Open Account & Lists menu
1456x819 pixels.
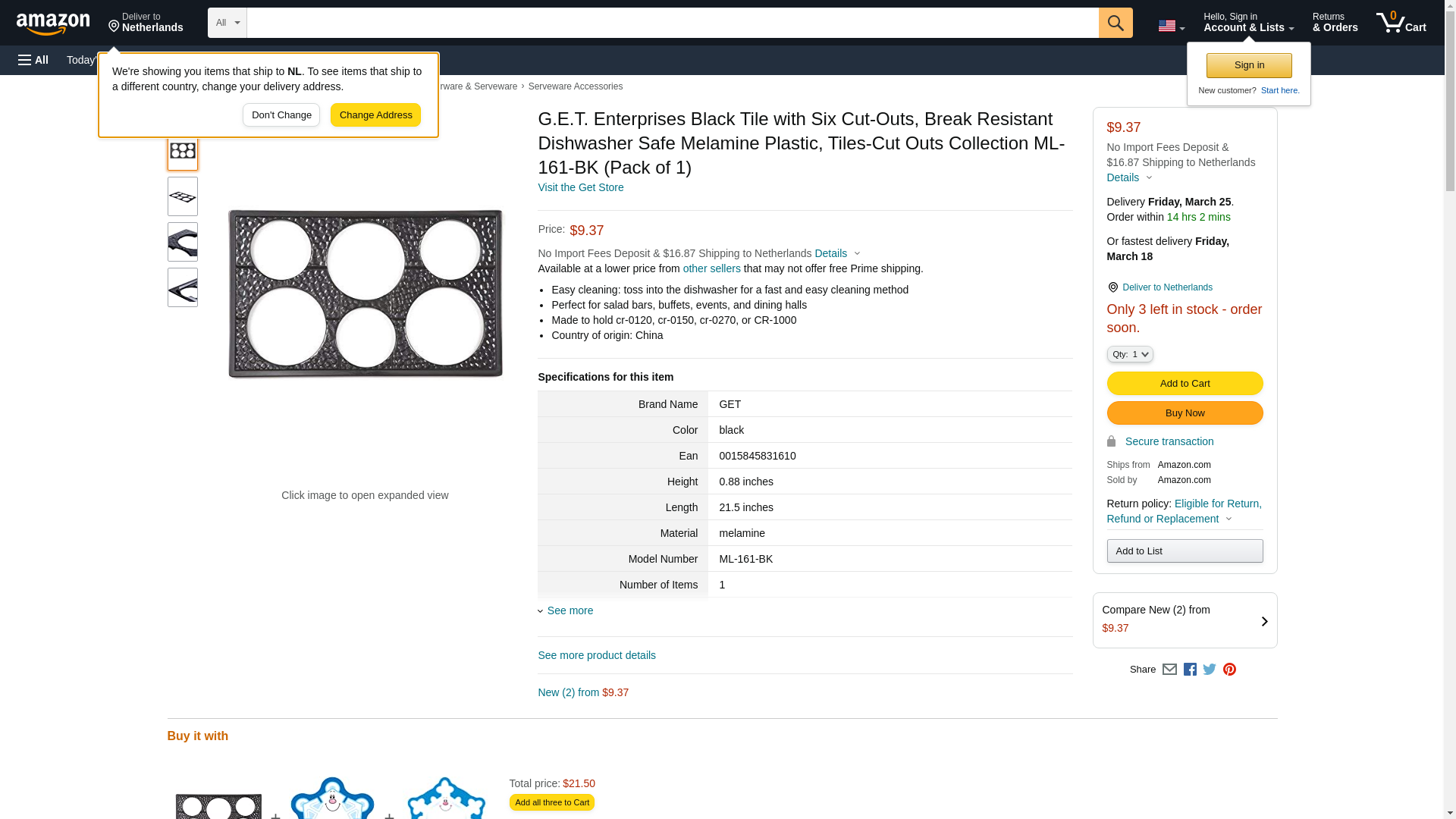(x=1248, y=23)
